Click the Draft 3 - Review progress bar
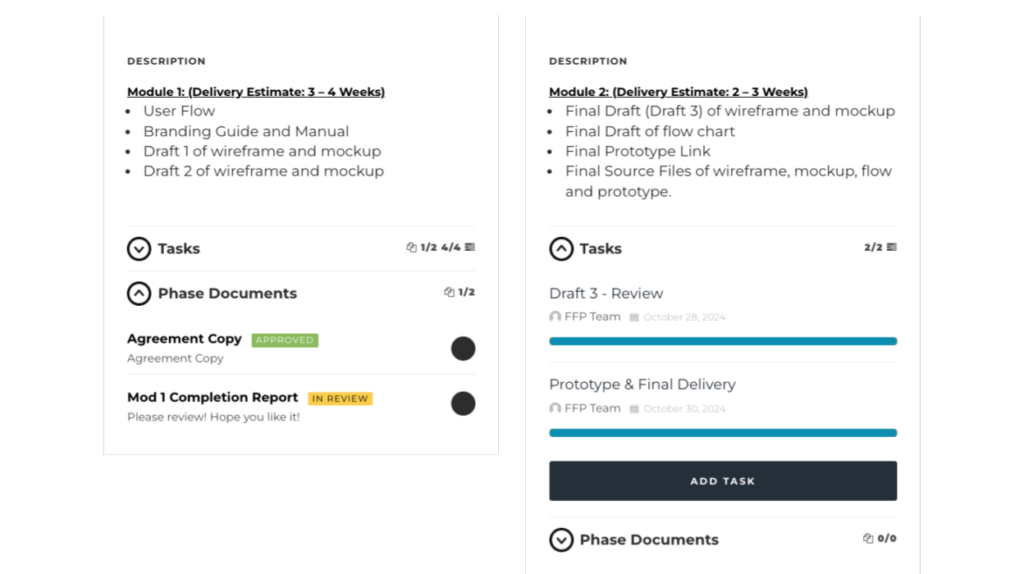Image resolution: width=1024 pixels, height=574 pixels. pyautogui.click(x=723, y=342)
